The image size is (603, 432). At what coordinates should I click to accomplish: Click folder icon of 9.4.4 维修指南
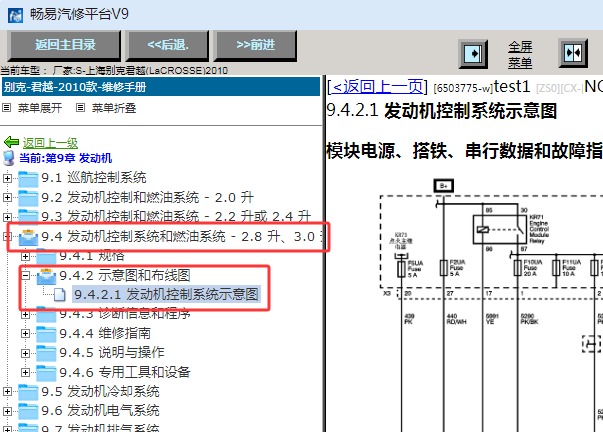pyautogui.click(x=46, y=334)
